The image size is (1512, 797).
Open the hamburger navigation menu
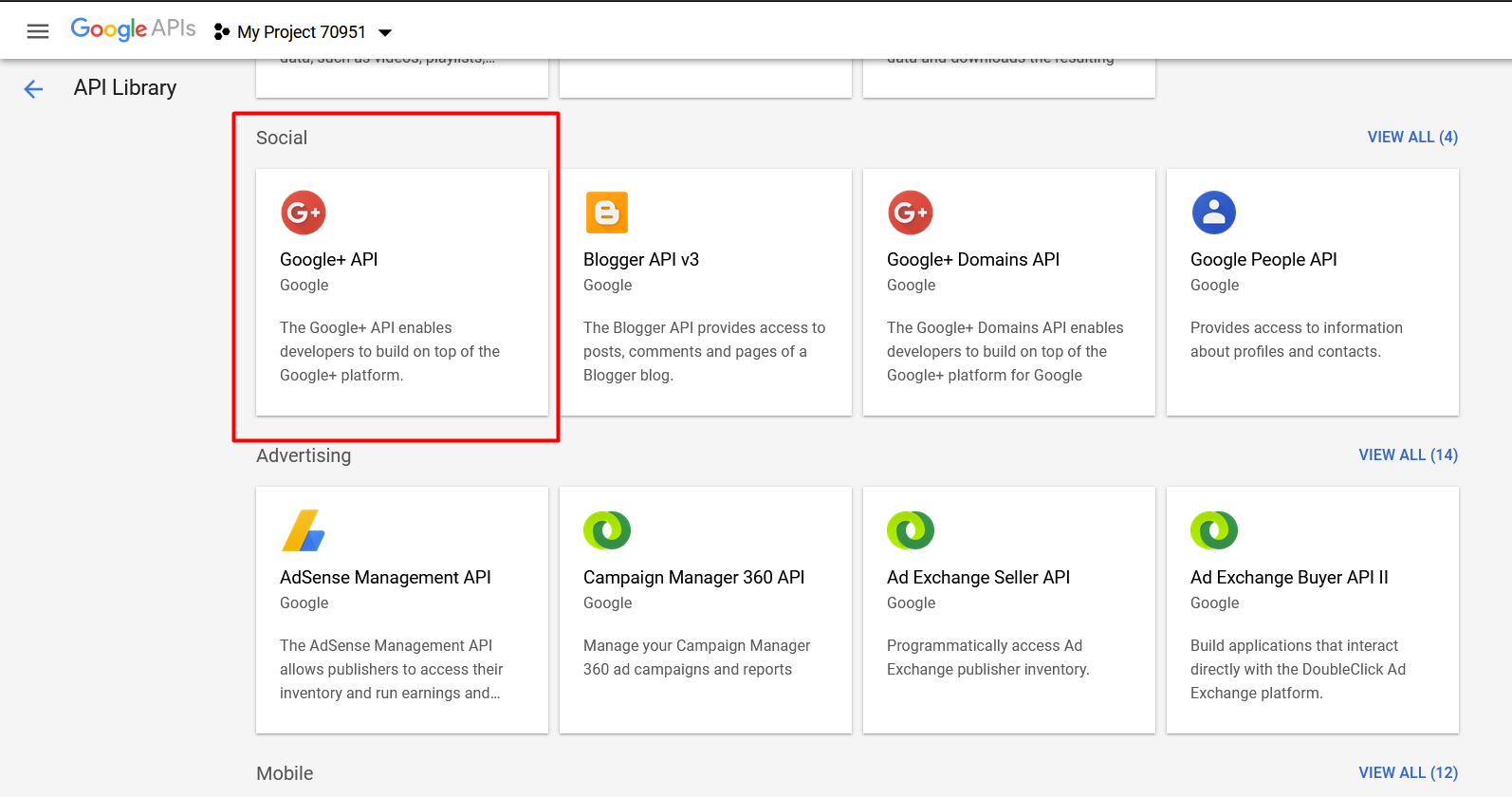tap(38, 31)
